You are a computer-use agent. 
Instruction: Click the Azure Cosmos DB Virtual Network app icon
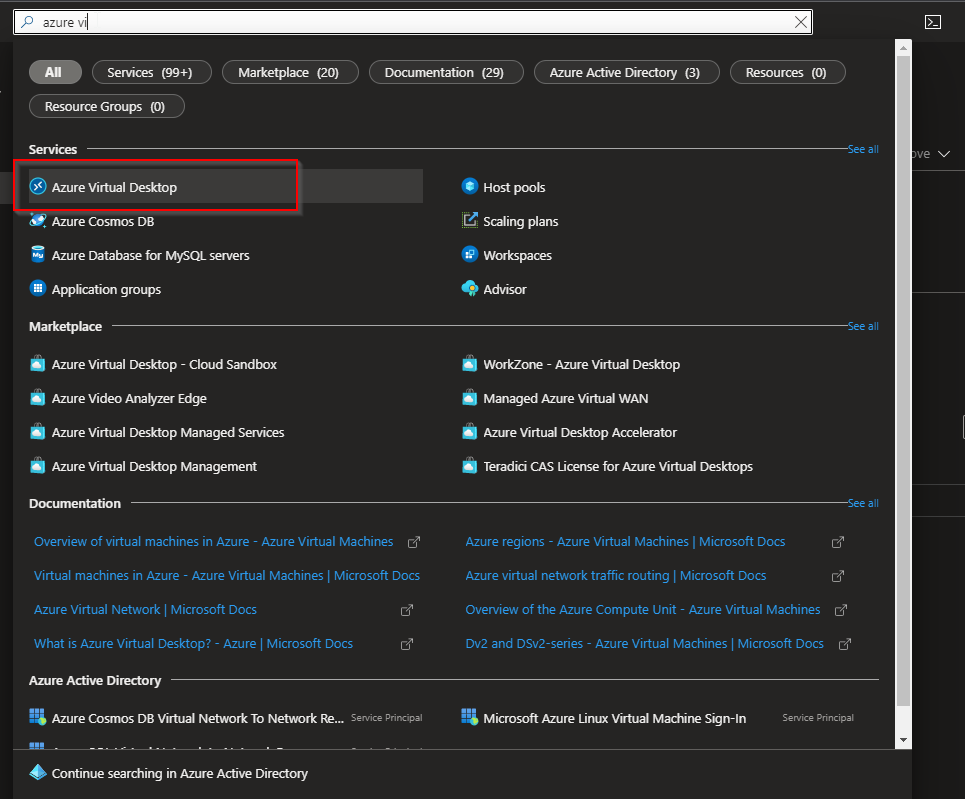click(x=38, y=717)
